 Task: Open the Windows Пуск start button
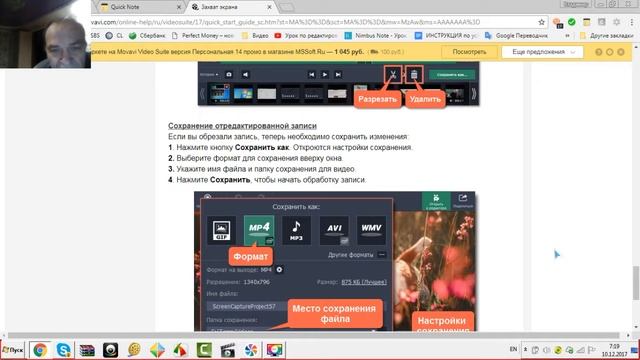pyautogui.click(x=13, y=350)
